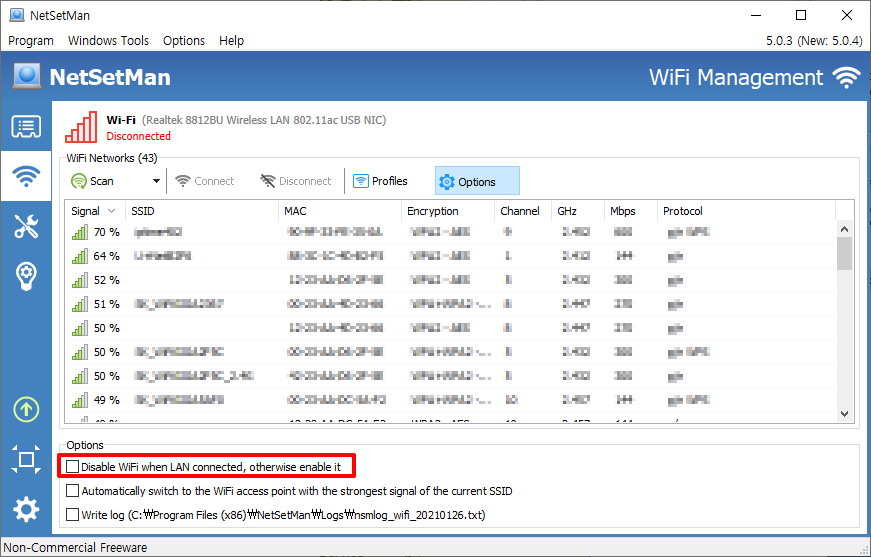Check automatically switch to strongest access point

[72, 490]
